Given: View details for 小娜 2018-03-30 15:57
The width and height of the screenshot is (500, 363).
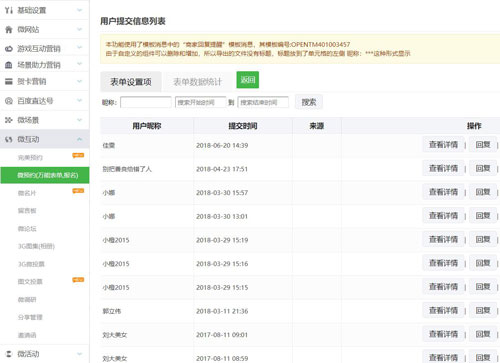Looking at the screenshot, I should pyautogui.click(x=443, y=192).
